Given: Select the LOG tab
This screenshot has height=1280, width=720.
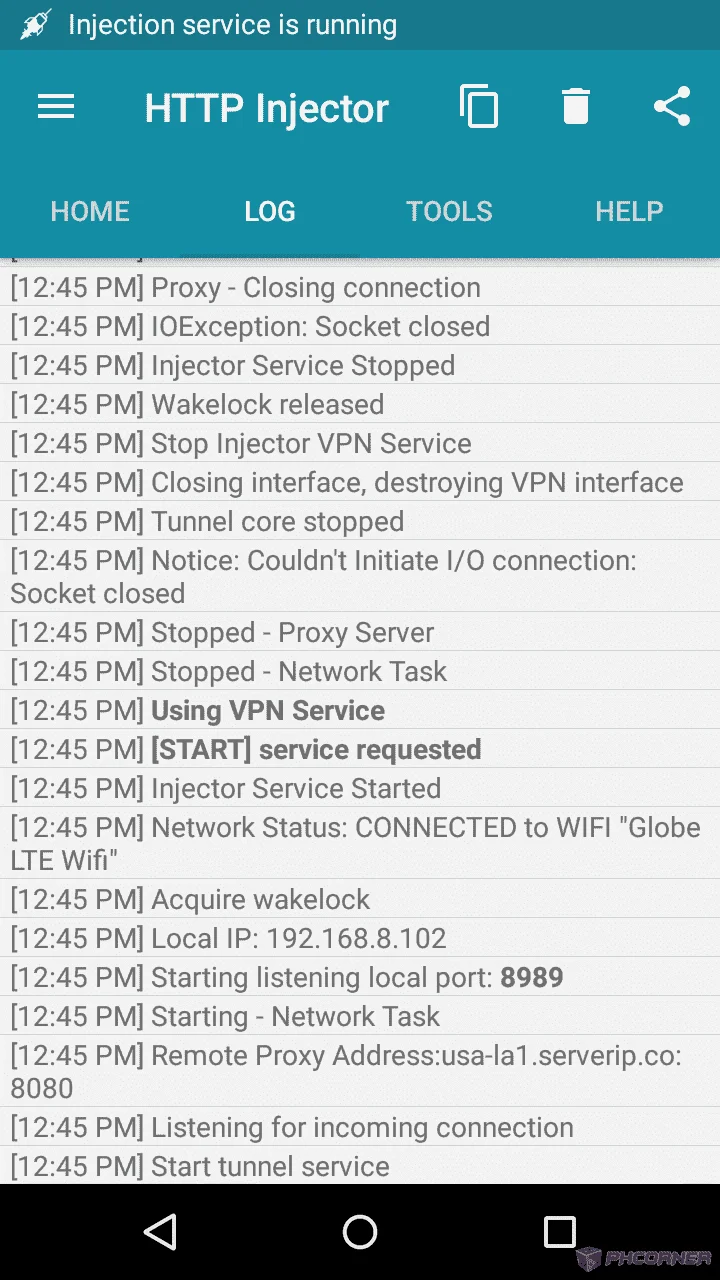Looking at the screenshot, I should 270,211.
